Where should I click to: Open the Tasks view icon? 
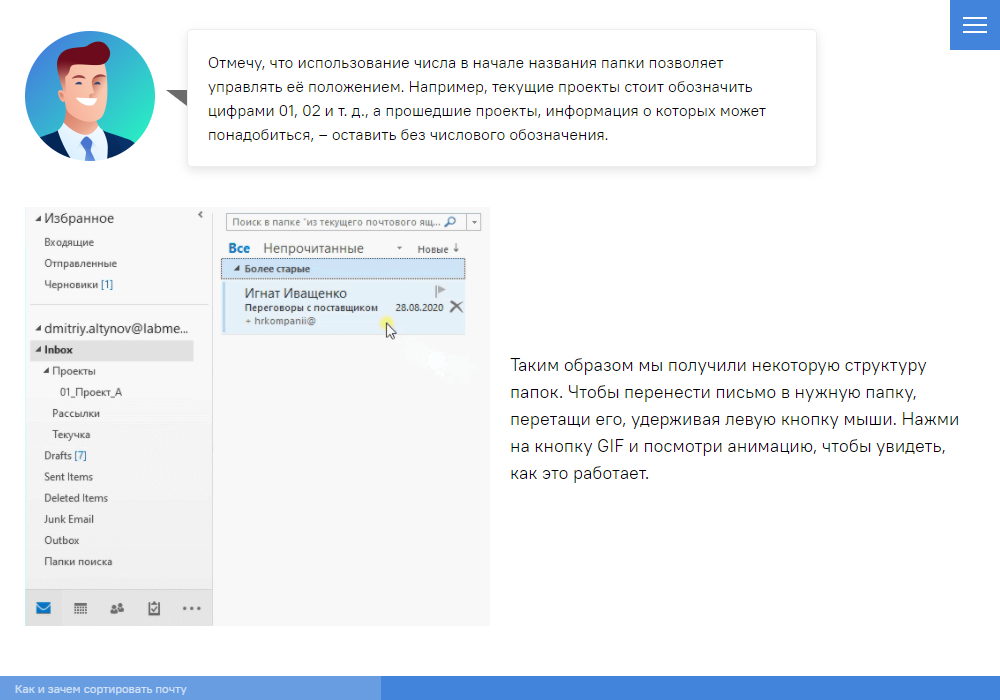[x=154, y=608]
